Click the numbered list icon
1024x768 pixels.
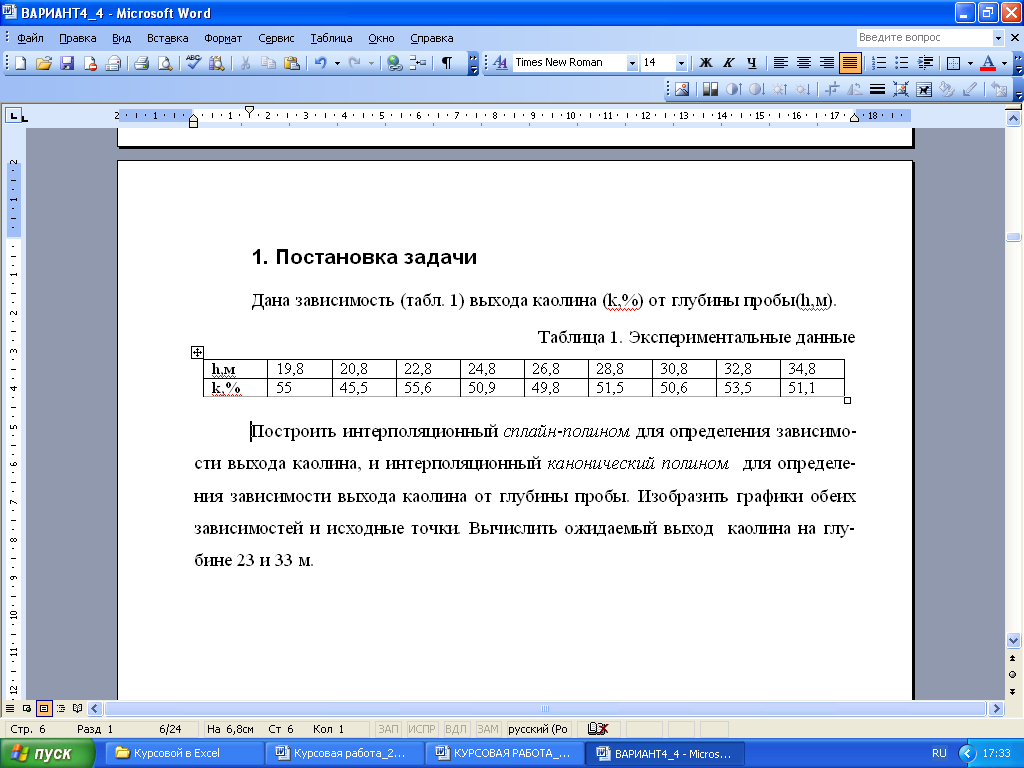click(x=879, y=63)
